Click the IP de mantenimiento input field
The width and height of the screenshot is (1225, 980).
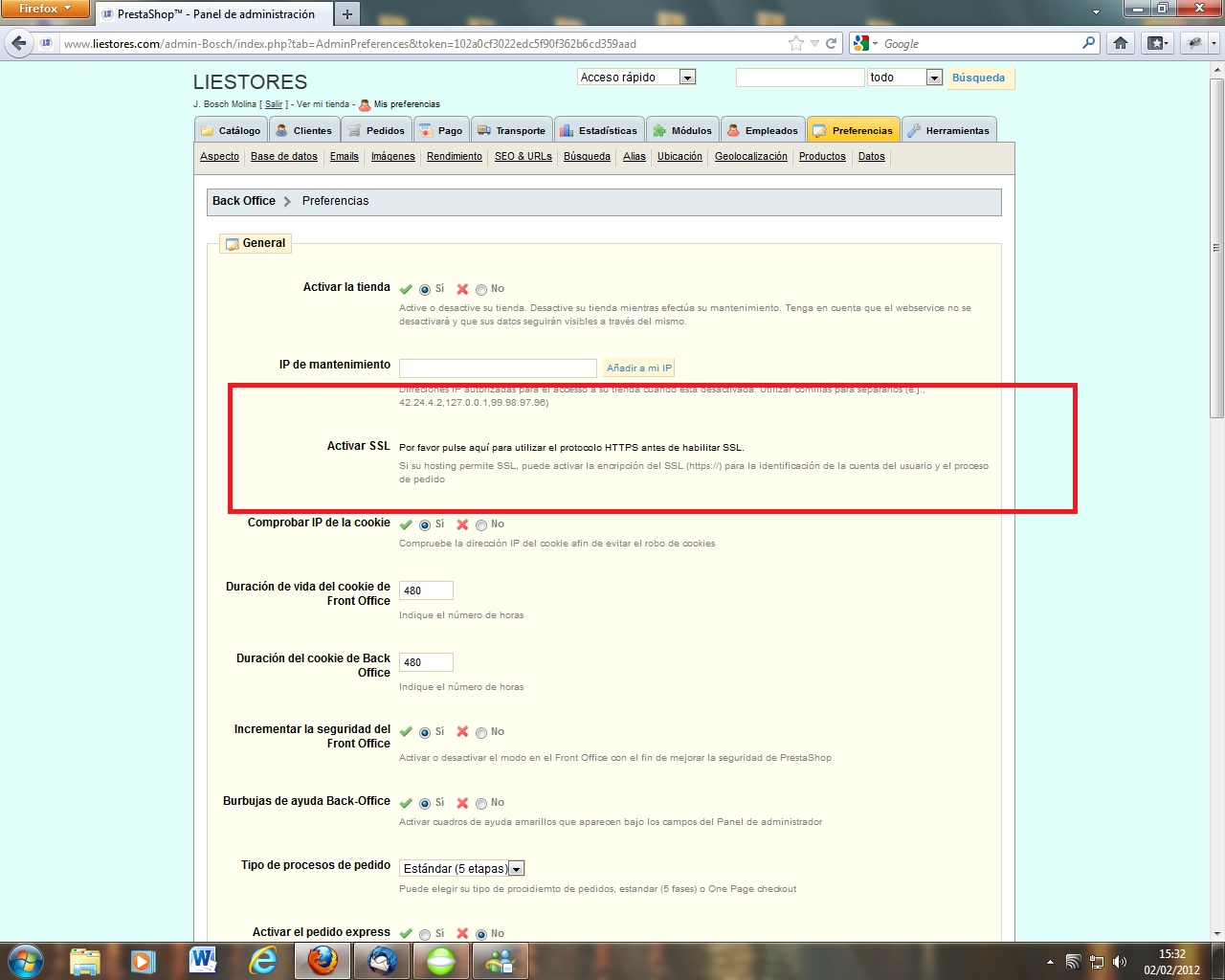pyautogui.click(x=498, y=368)
